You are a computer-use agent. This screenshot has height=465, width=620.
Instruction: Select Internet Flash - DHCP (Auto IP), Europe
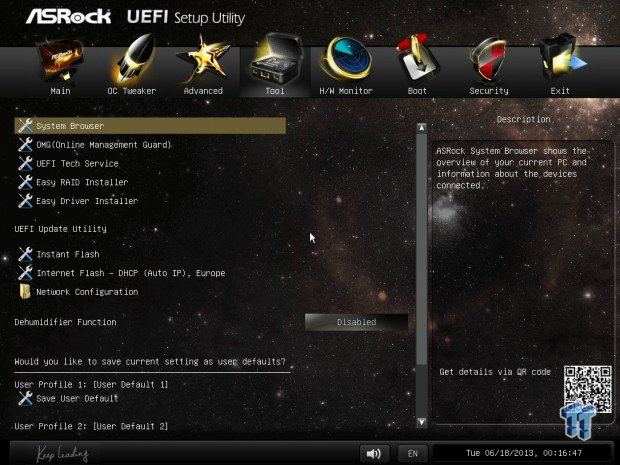(x=131, y=273)
